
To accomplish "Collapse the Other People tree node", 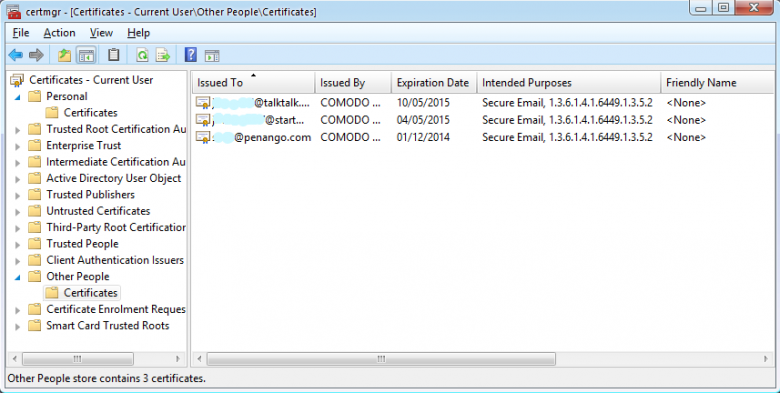I will point(18,277).
